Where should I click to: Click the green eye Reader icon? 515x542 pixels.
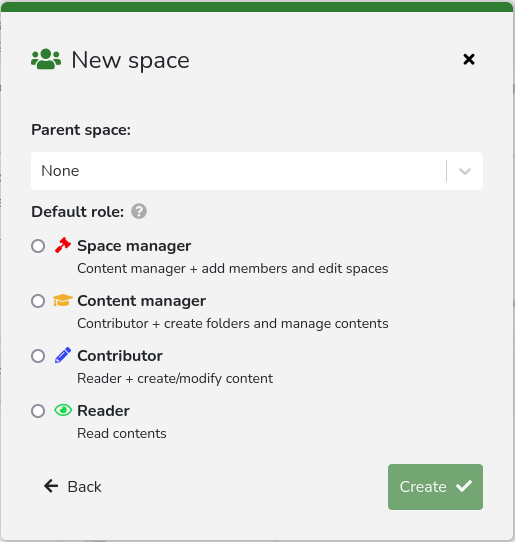click(x=63, y=410)
